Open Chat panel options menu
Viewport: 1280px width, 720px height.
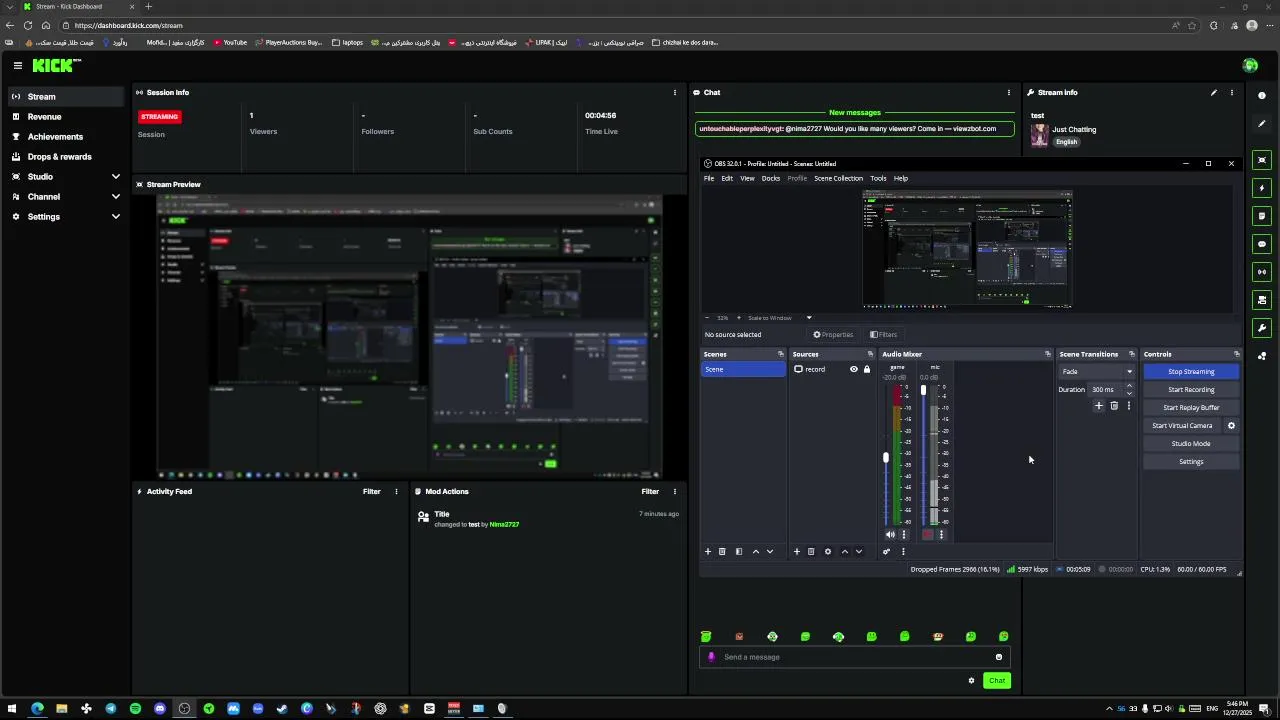click(x=1008, y=92)
